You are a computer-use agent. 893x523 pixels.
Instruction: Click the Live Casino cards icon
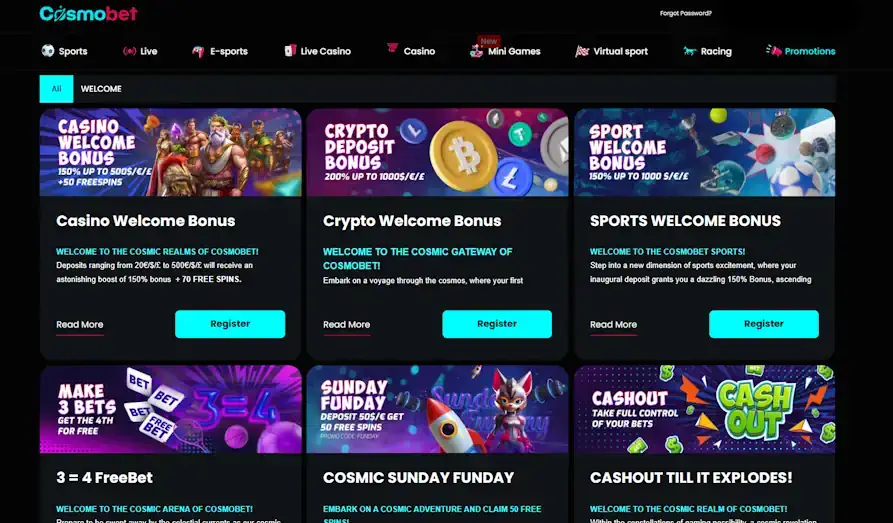pos(290,51)
